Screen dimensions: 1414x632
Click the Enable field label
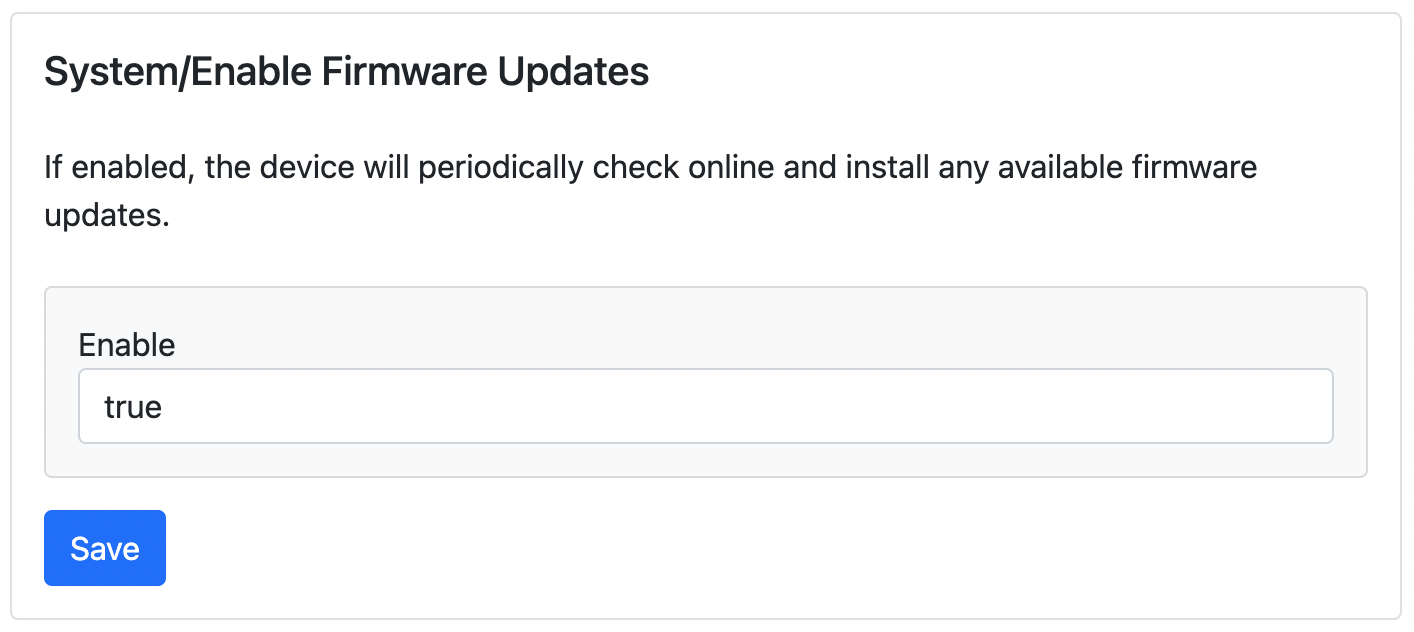(x=127, y=345)
